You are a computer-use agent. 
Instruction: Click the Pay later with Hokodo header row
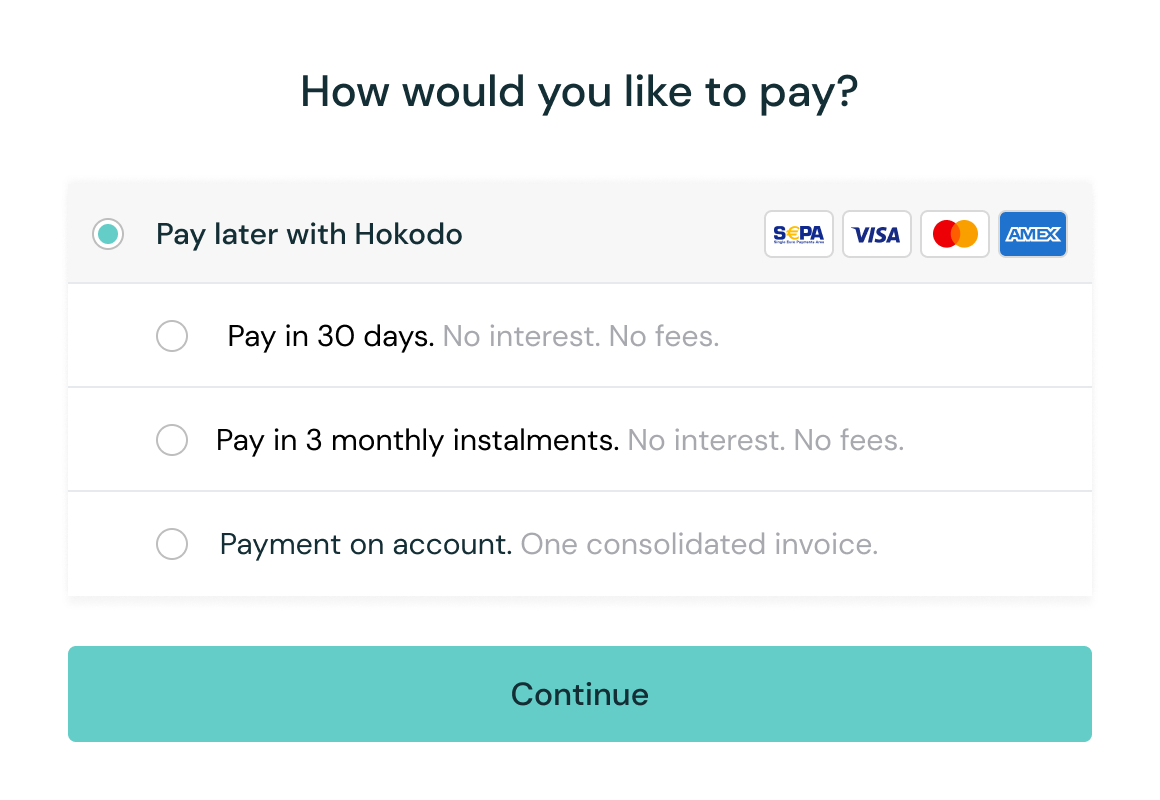[580, 234]
